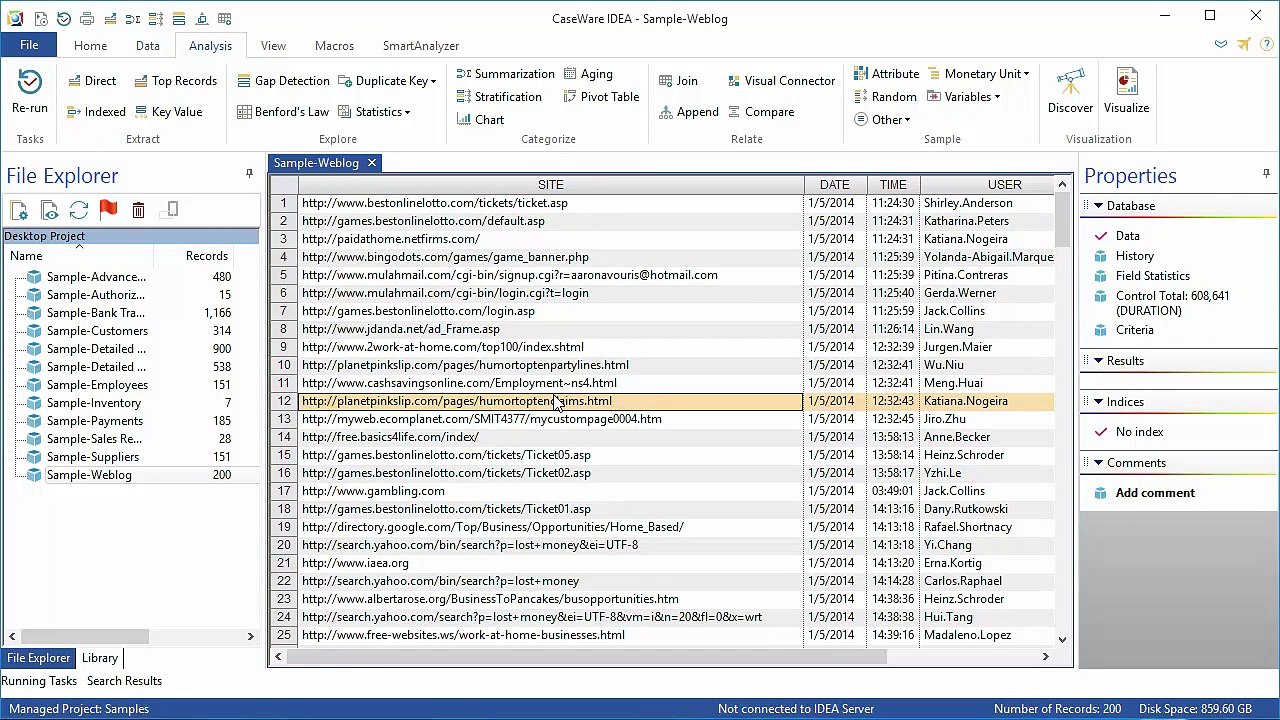The image size is (1280, 720).
Task: Click the file properties gear icon in File Explorer
Action: (x=19, y=210)
